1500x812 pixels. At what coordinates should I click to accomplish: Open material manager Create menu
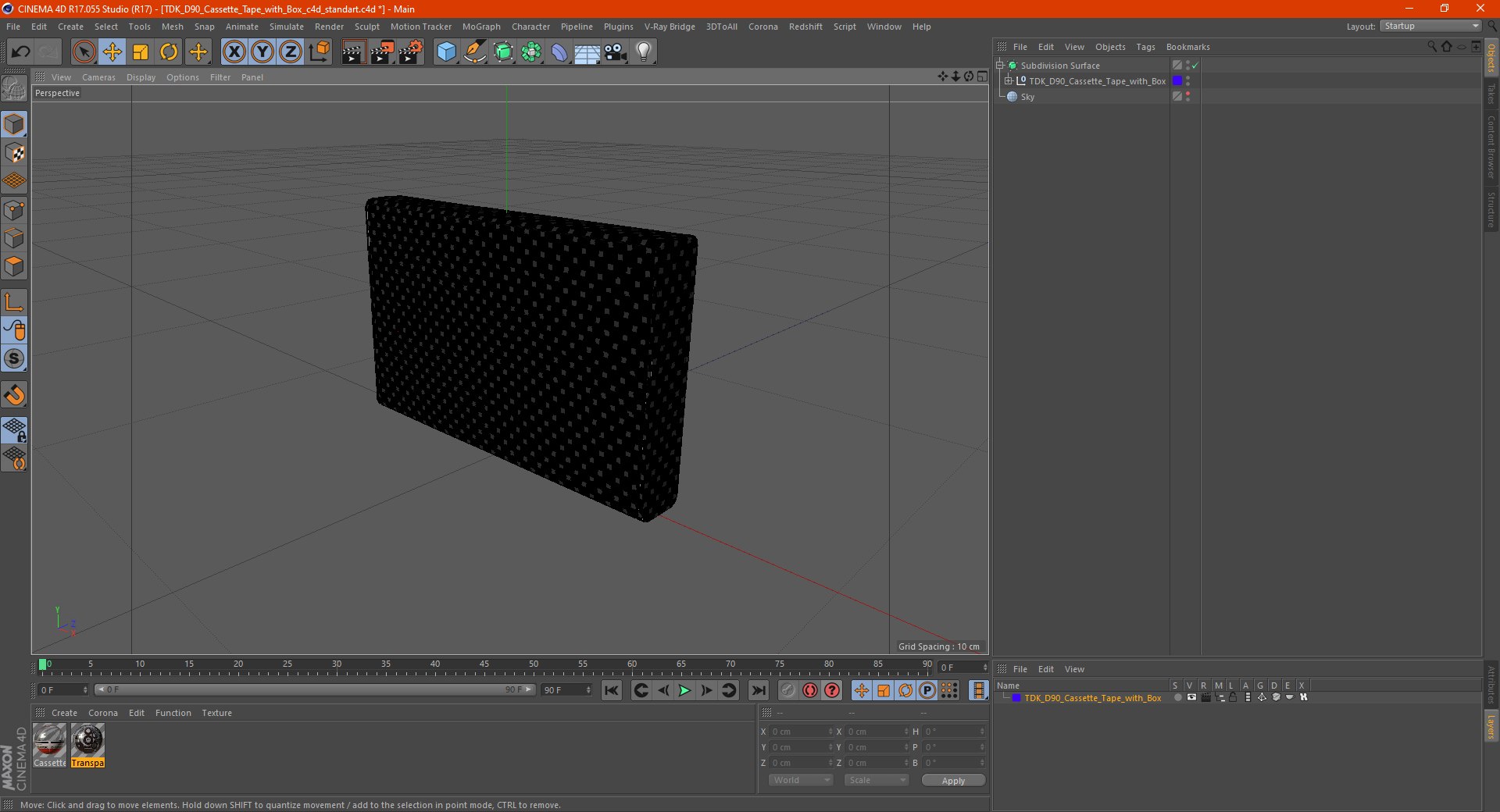tap(64, 713)
